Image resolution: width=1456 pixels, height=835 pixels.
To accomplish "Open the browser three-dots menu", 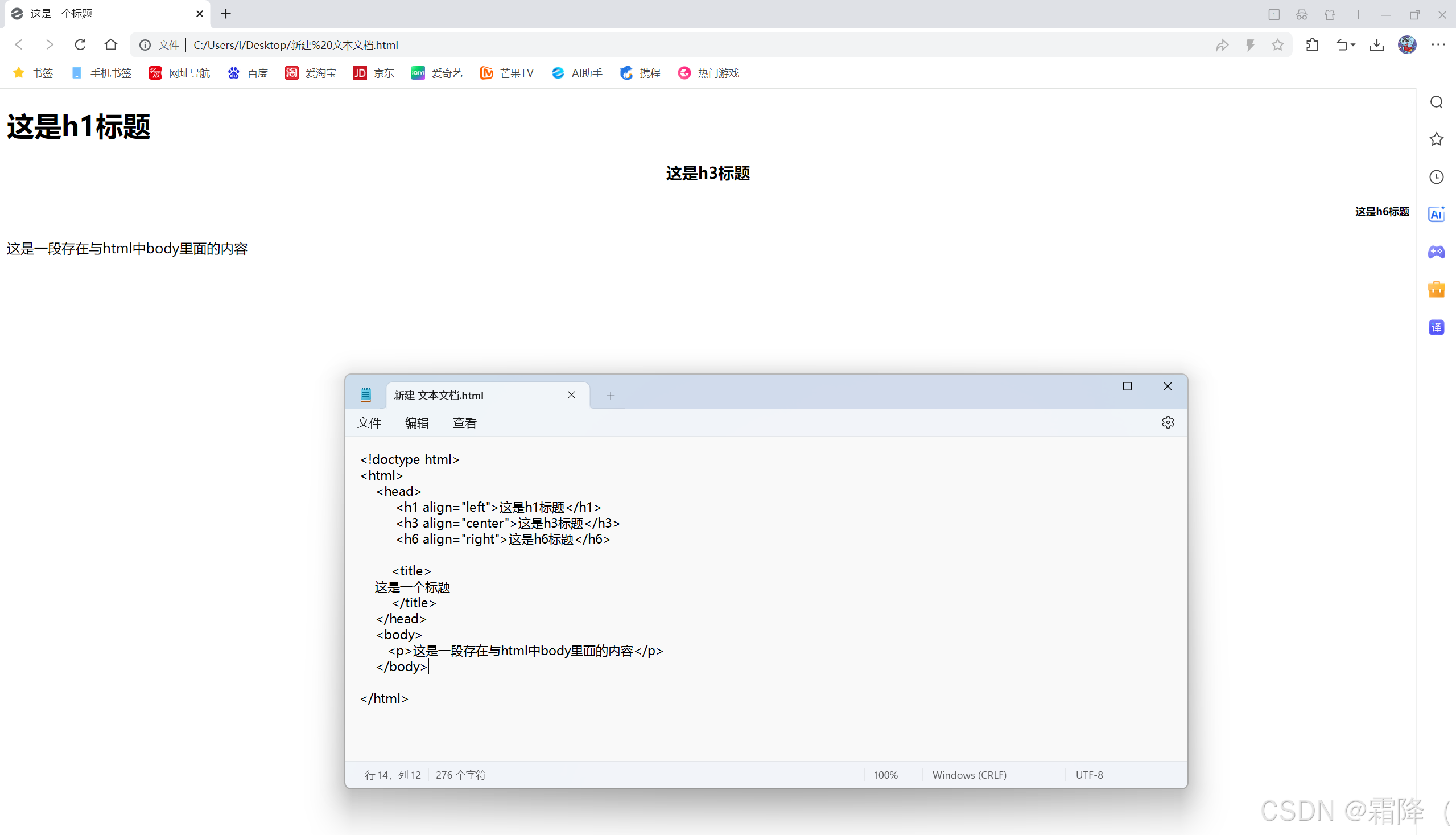I will point(1438,45).
